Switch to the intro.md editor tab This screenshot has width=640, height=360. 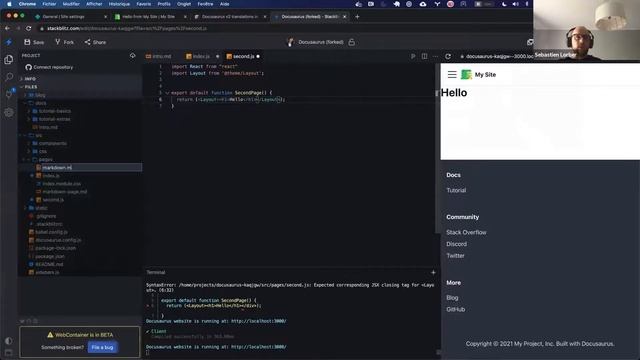pyautogui.click(x=159, y=56)
